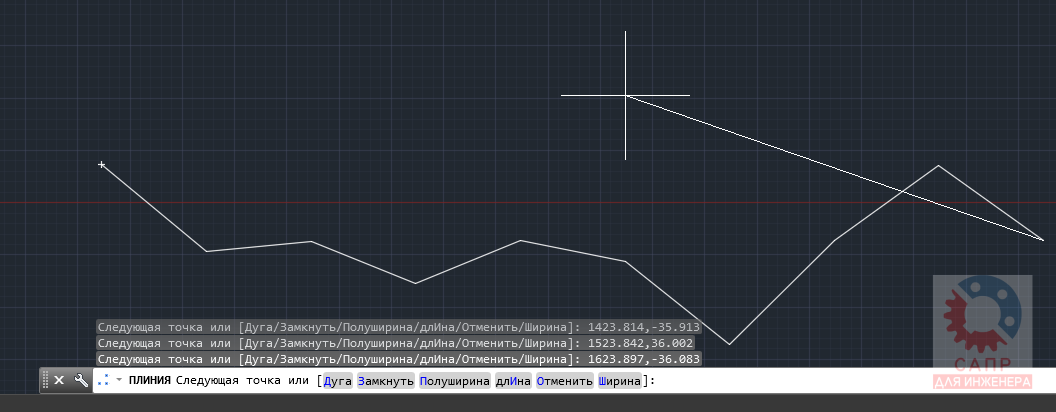The width and height of the screenshot is (1056, 412).
Task: Open recent commands dropdown arrow
Action: 119,380
